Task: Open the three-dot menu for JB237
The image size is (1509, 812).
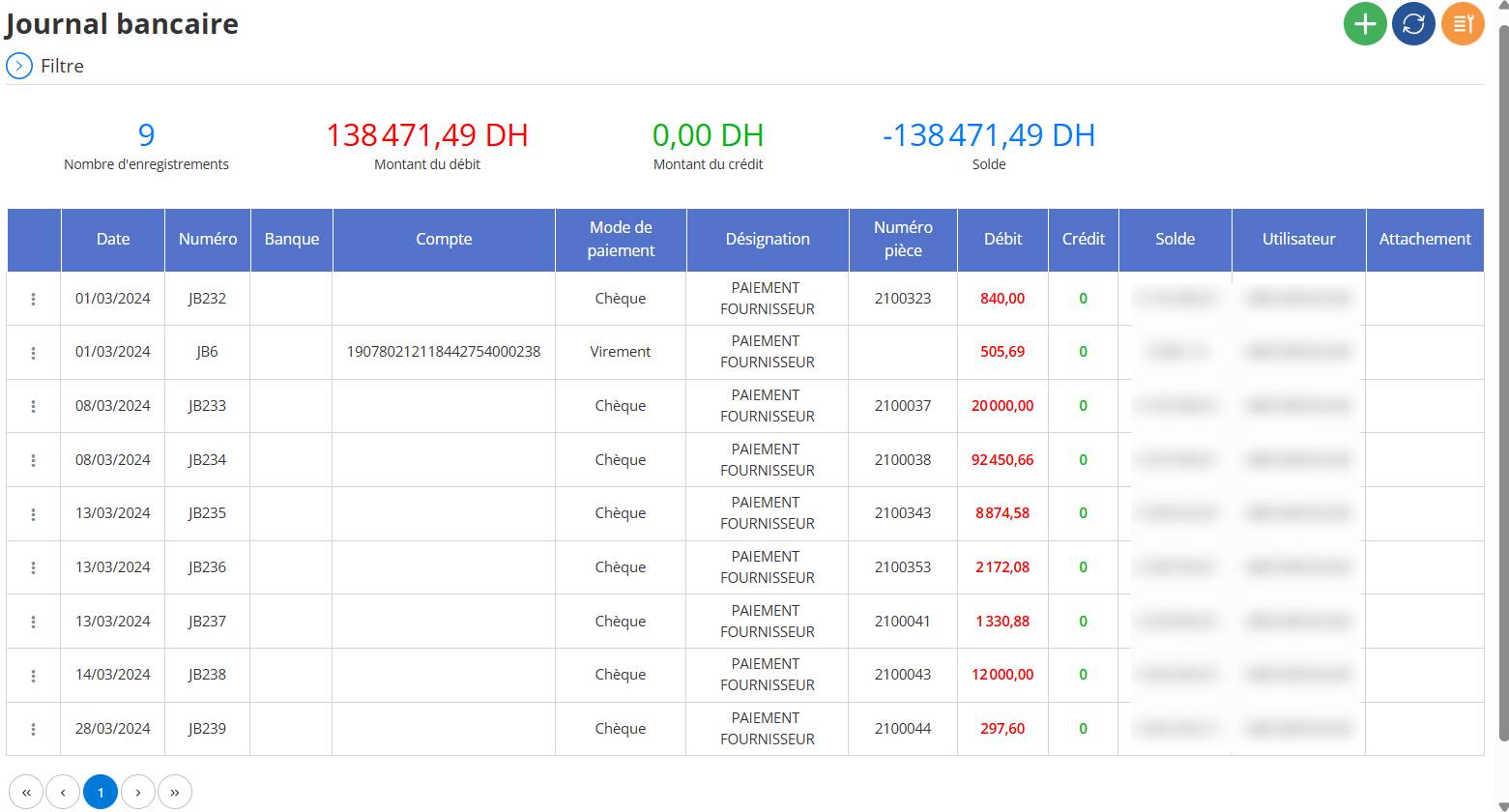Action: click(34, 622)
